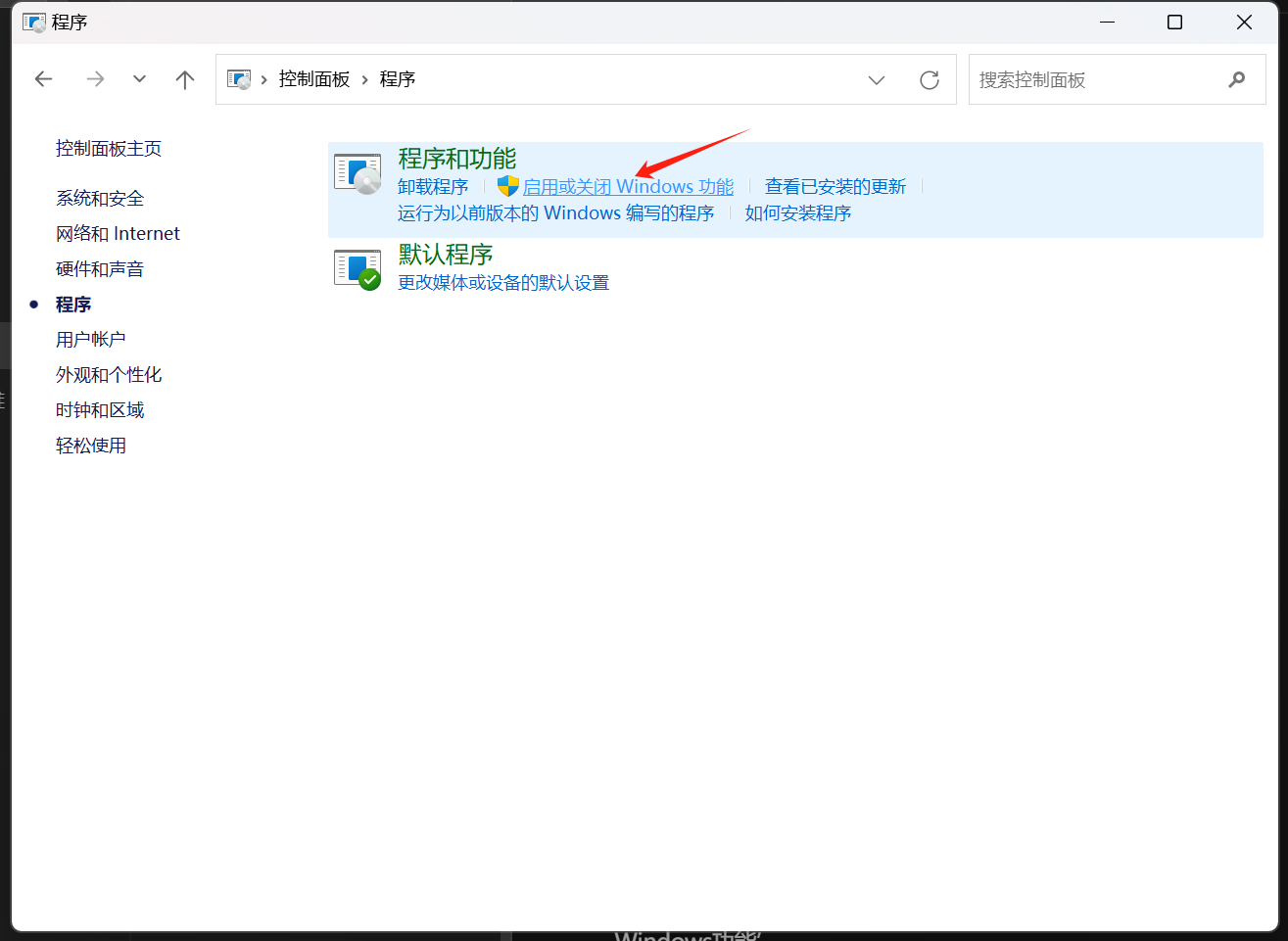Click 查看已安装的更新 link
Image resolution: width=1288 pixels, height=941 pixels.
[835, 187]
